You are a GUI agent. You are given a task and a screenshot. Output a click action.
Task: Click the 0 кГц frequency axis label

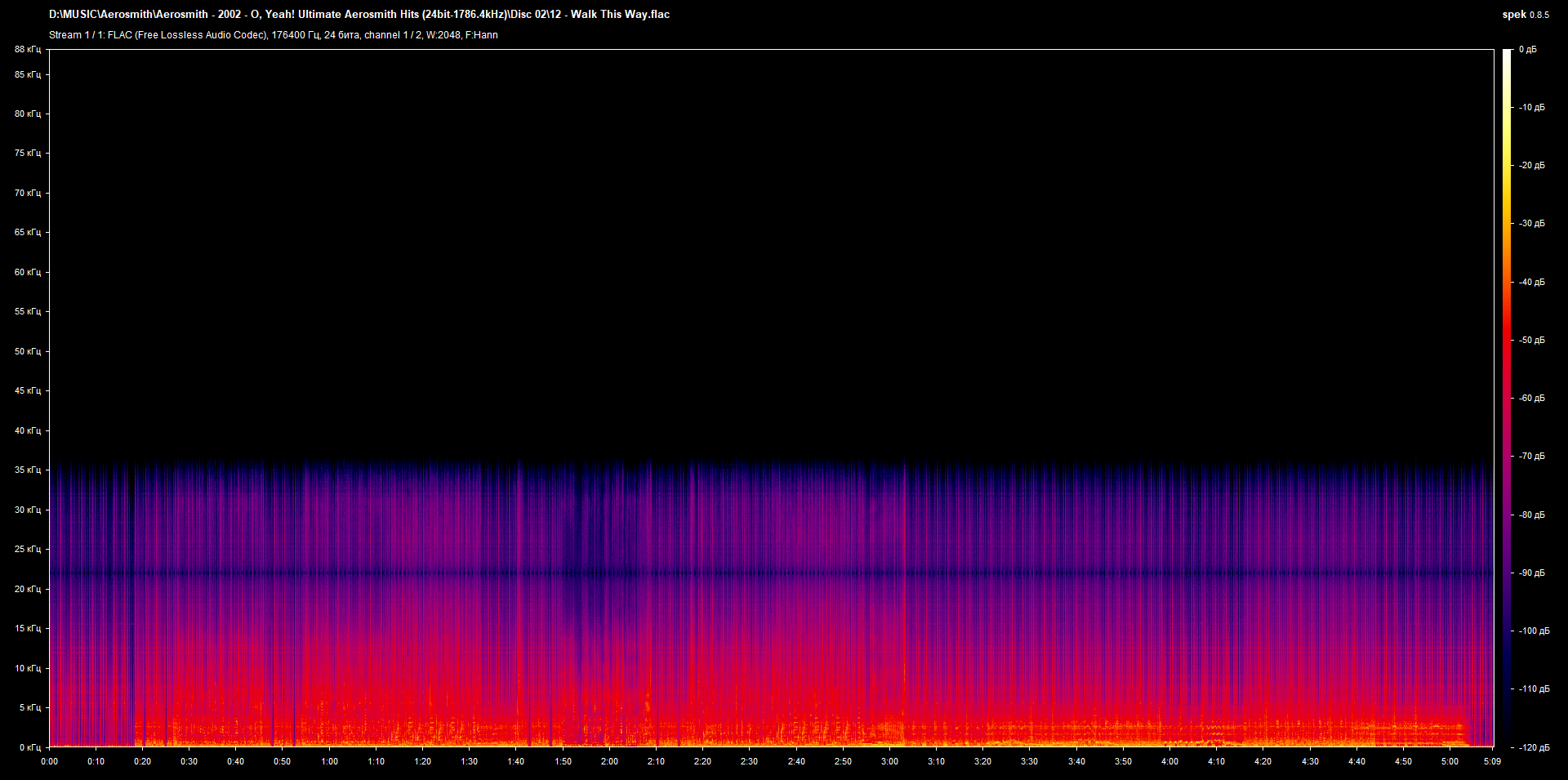(29, 746)
